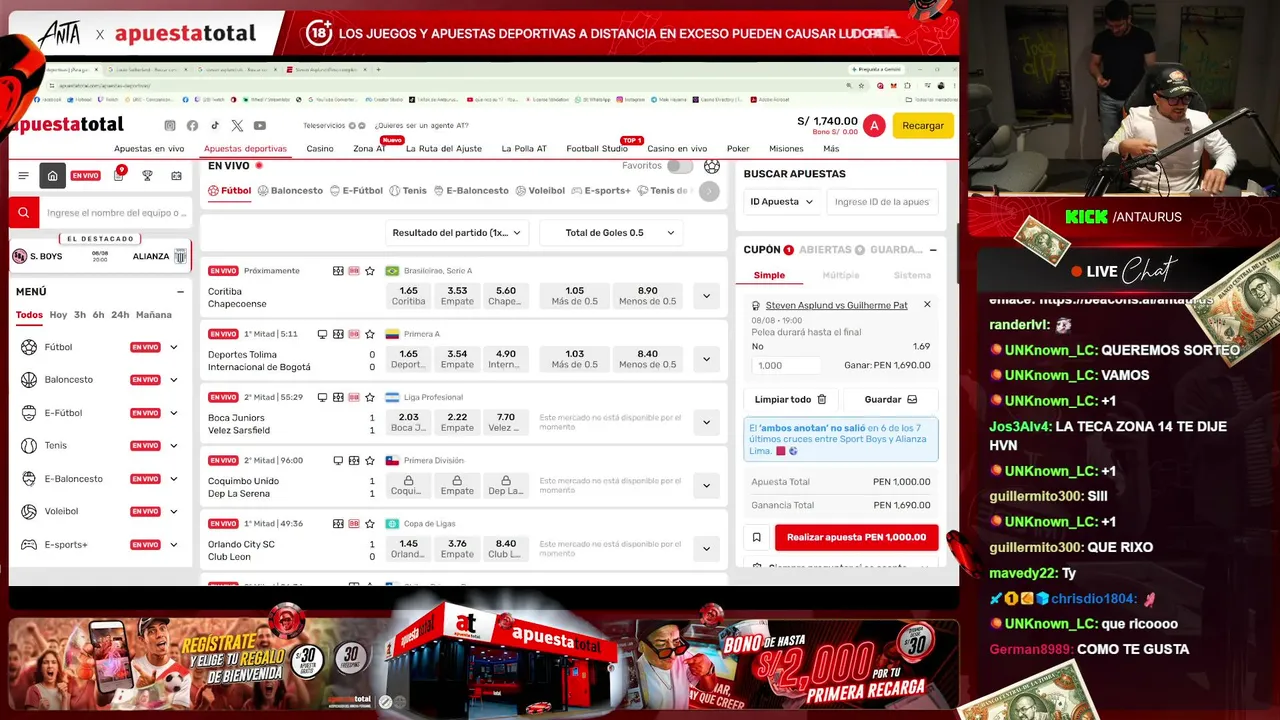Screen dimensions: 1280x720
Task: Click the red search magnifier icon
Action: click(x=24, y=213)
